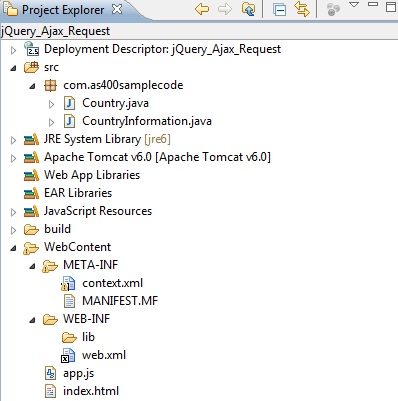398x401 pixels.
Task: Click the Apache Tomcat library icon
Action: [31, 158]
